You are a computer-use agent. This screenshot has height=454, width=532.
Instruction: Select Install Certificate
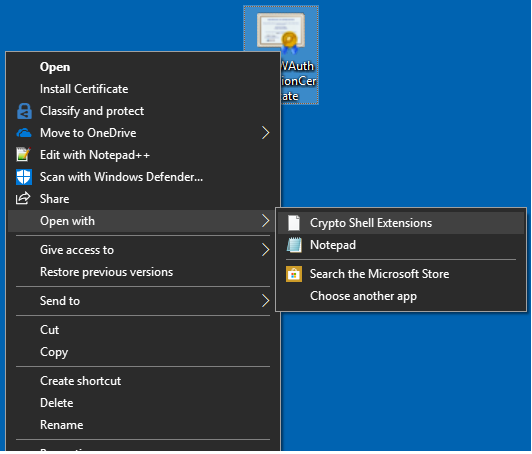[143, 89]
